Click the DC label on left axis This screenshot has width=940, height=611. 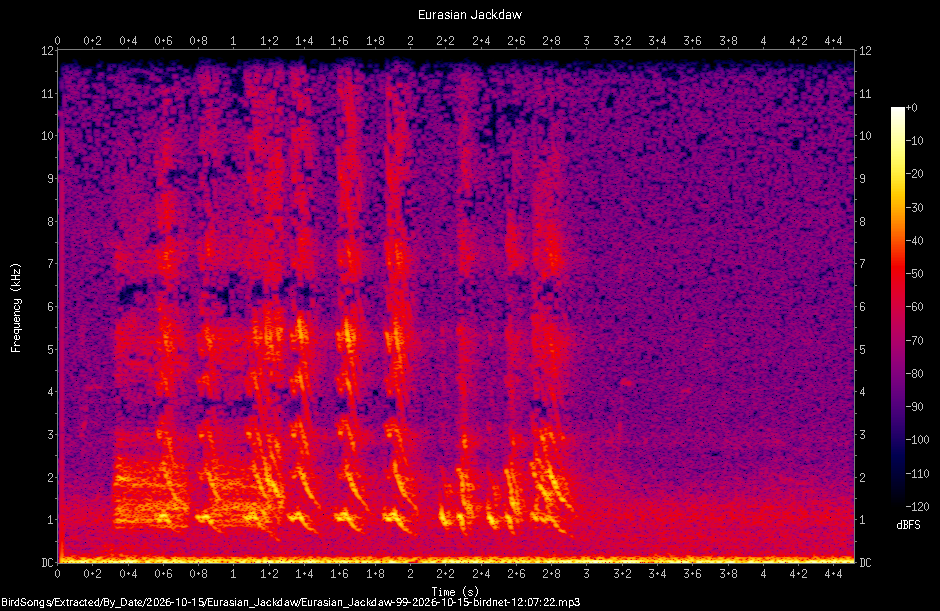click(x=47, y=562)
